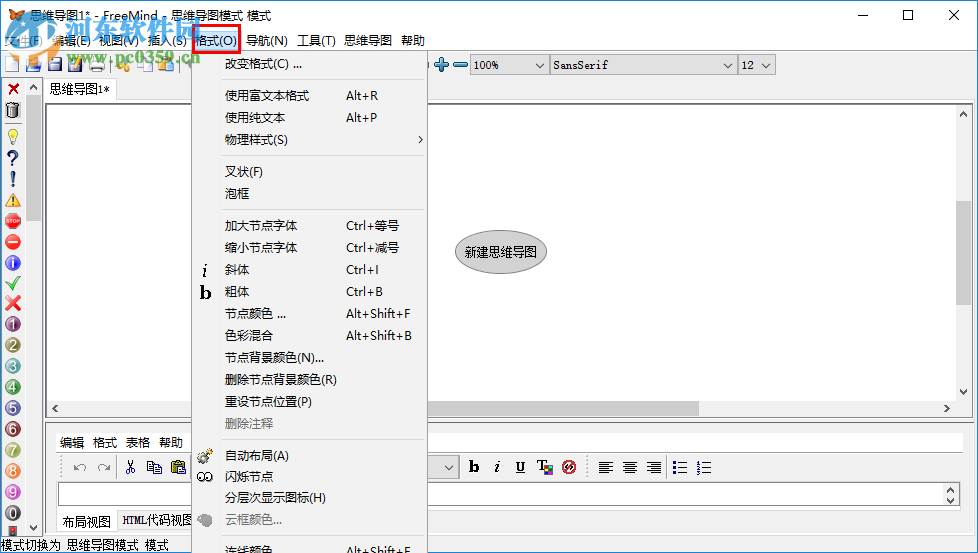Click the trash can remove-all-icons button
Viewport: 978px width, 553px height.
13,110
